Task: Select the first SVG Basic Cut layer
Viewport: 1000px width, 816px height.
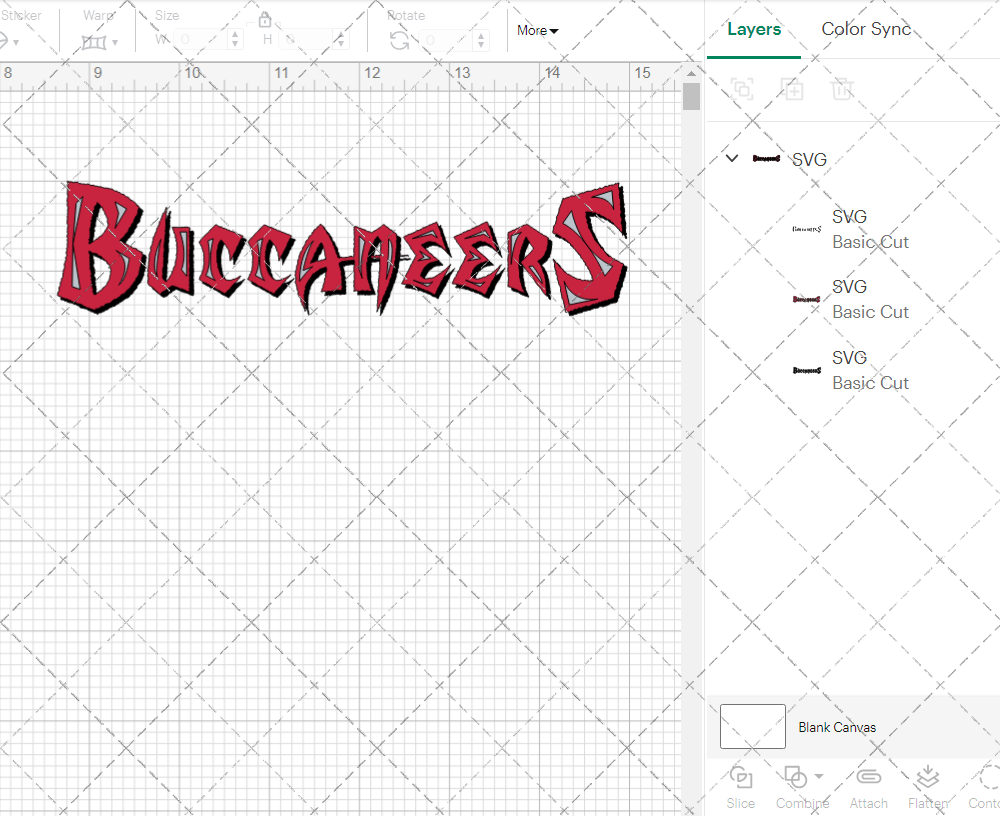Action: [850, 229]
